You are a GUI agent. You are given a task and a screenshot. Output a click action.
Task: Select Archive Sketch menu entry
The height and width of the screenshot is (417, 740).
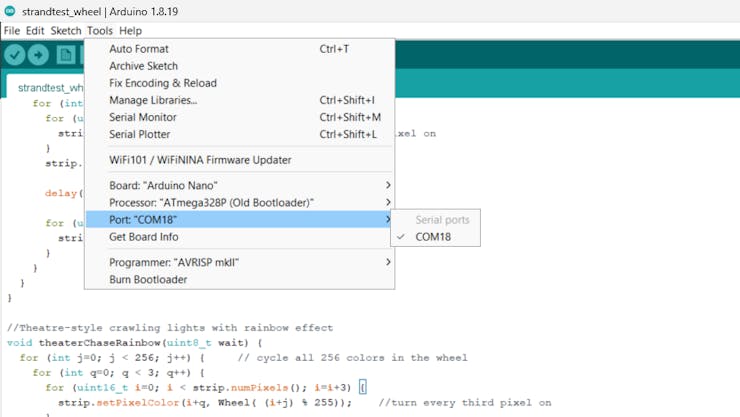click(x=143, y=66)
